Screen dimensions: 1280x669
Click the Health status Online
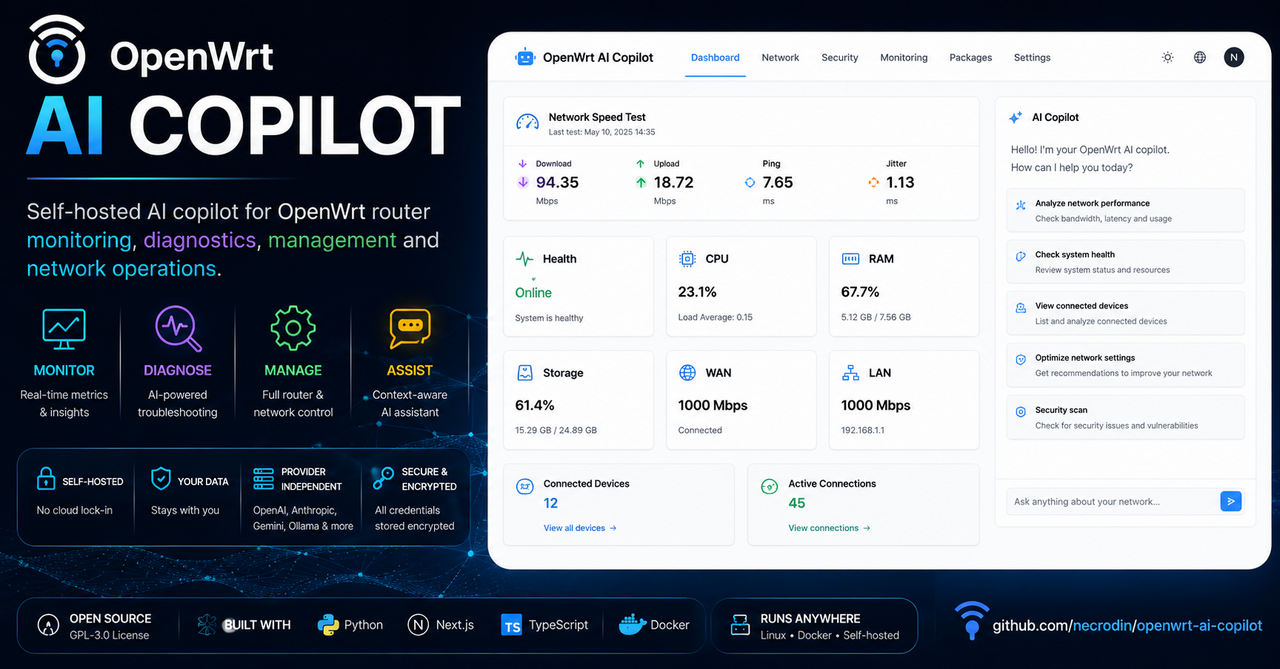click(533, 293)
